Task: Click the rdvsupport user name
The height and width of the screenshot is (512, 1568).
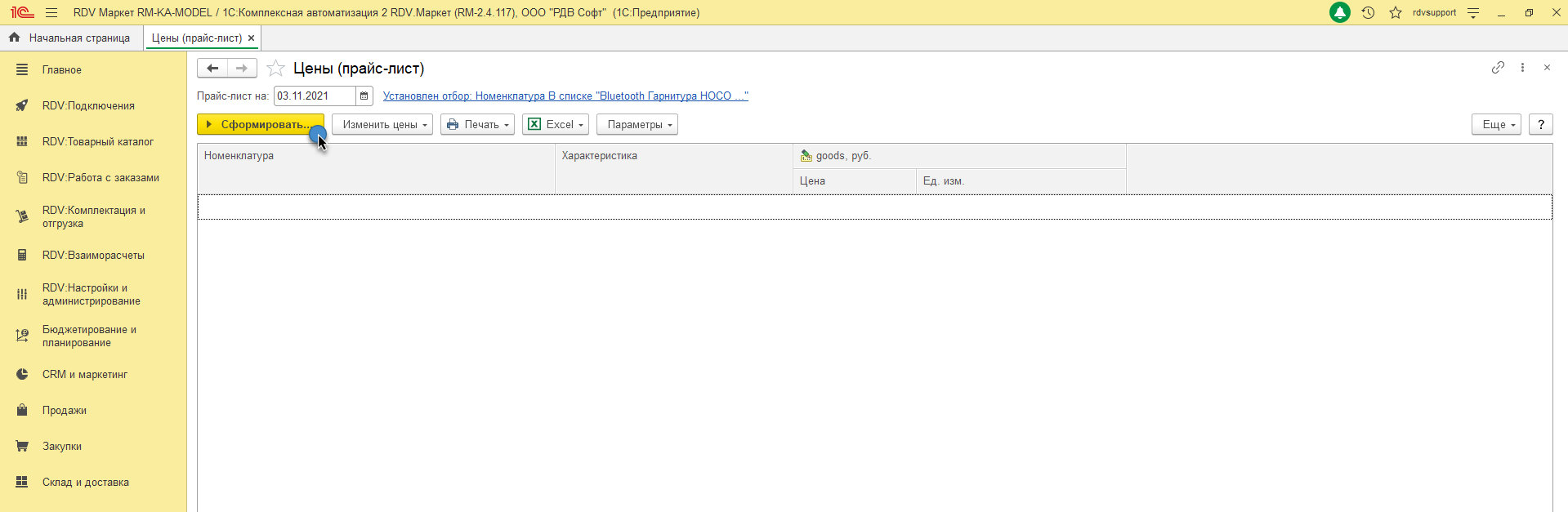Action: (1434, 13)
